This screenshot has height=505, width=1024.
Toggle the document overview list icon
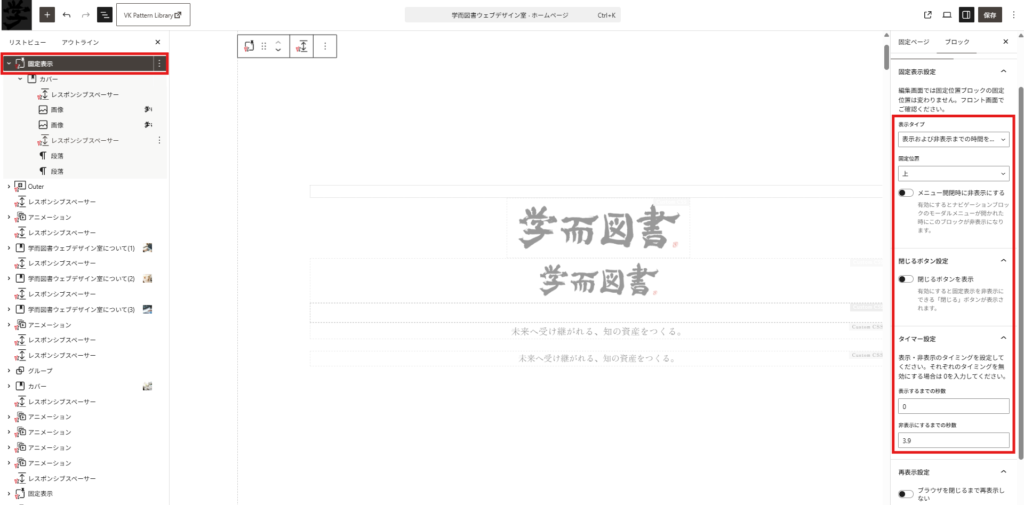105,15
